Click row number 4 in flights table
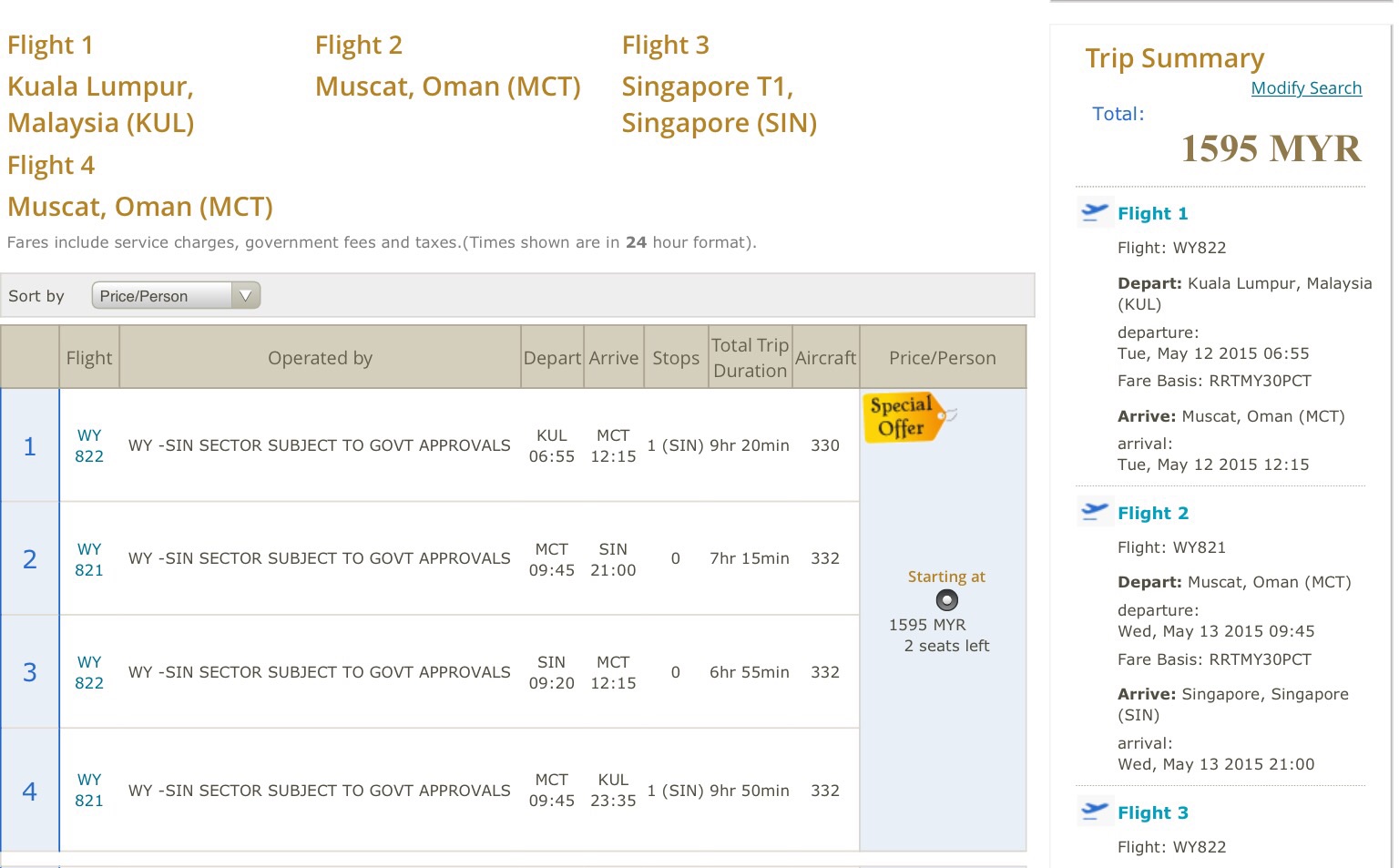1399x868 pixels. click(x=30, y=791)
